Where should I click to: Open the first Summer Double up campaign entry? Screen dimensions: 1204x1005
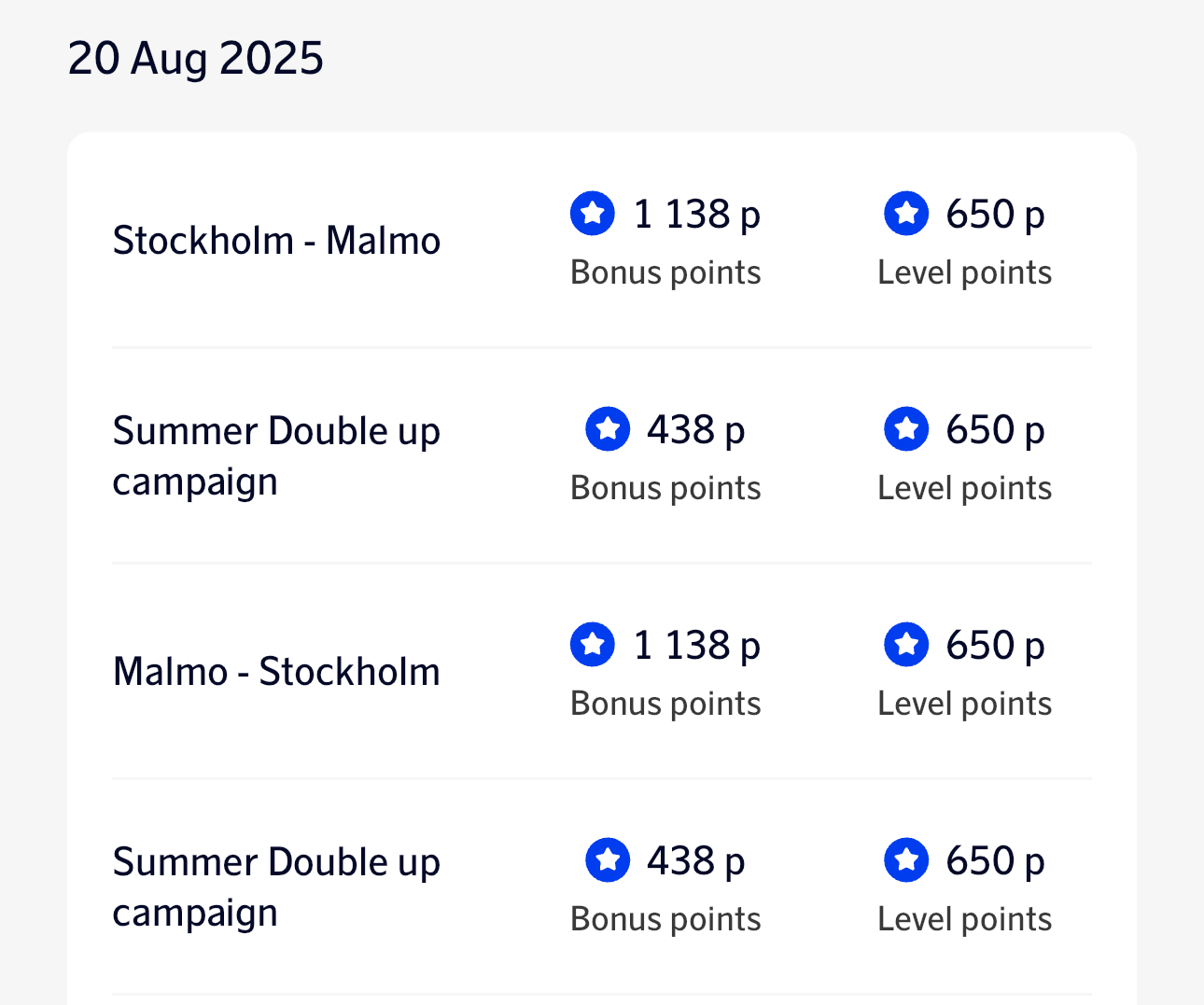tap(276, 456)
